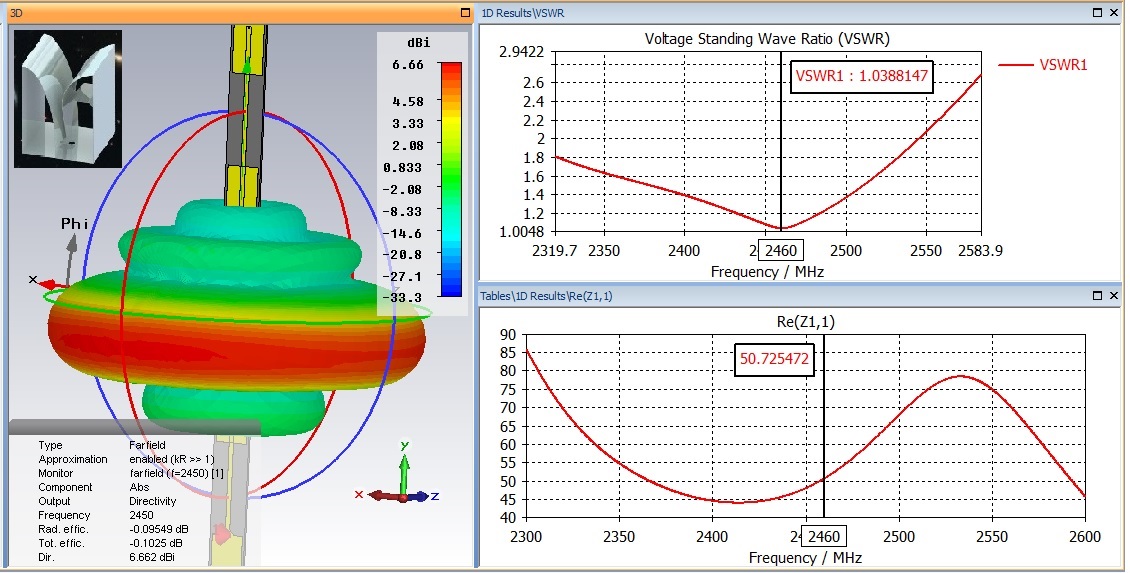
Task: Close the Re(Z1,1) results window
Action: [x=1113, y=296]
